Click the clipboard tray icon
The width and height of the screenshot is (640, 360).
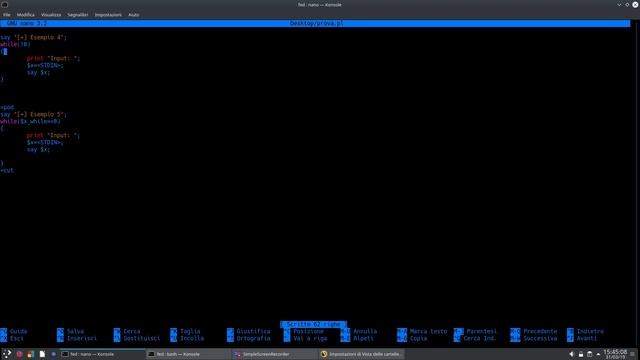pos(589,354)
